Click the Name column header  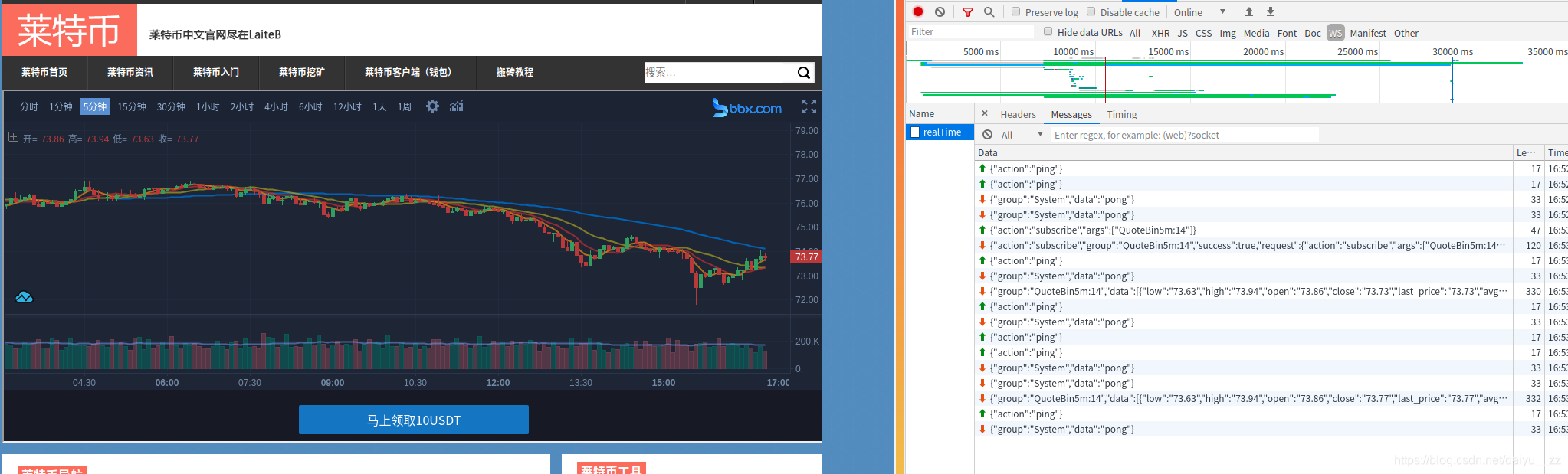tap(940, 113)
